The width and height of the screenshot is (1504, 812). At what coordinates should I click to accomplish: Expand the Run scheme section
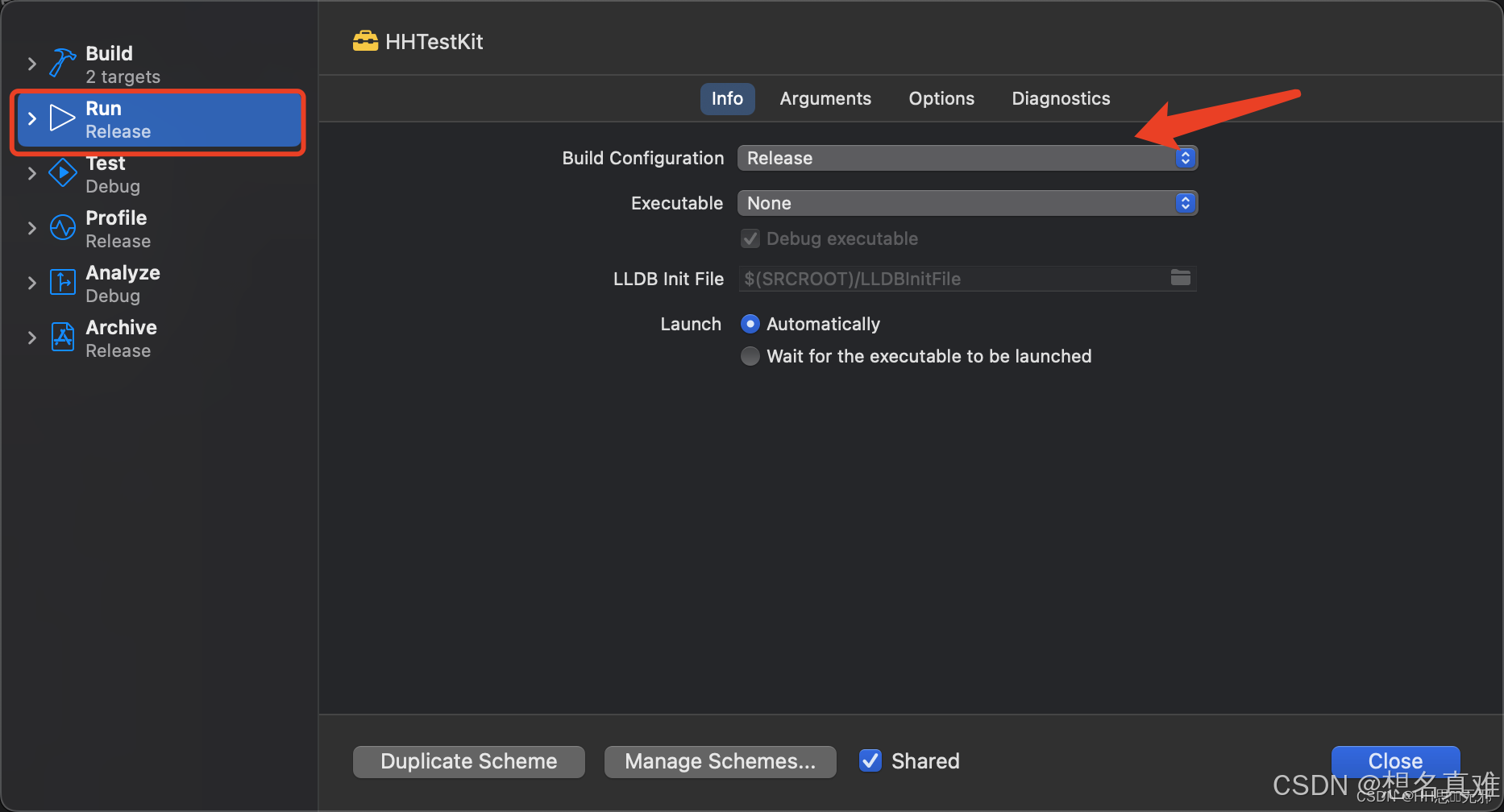(31, 118)
